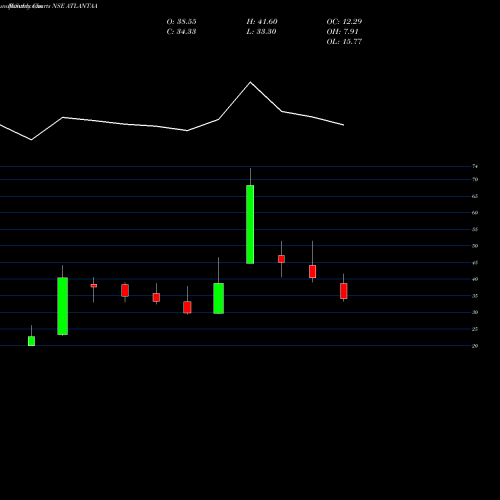
Task: Select the red candle closing near 30
Action: point(187,307)
